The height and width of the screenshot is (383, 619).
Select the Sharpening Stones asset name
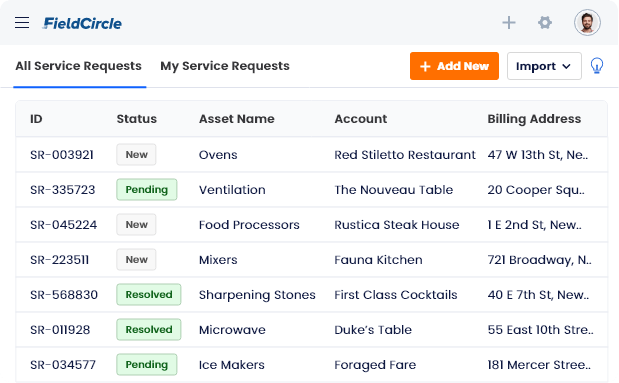(257, 295)
